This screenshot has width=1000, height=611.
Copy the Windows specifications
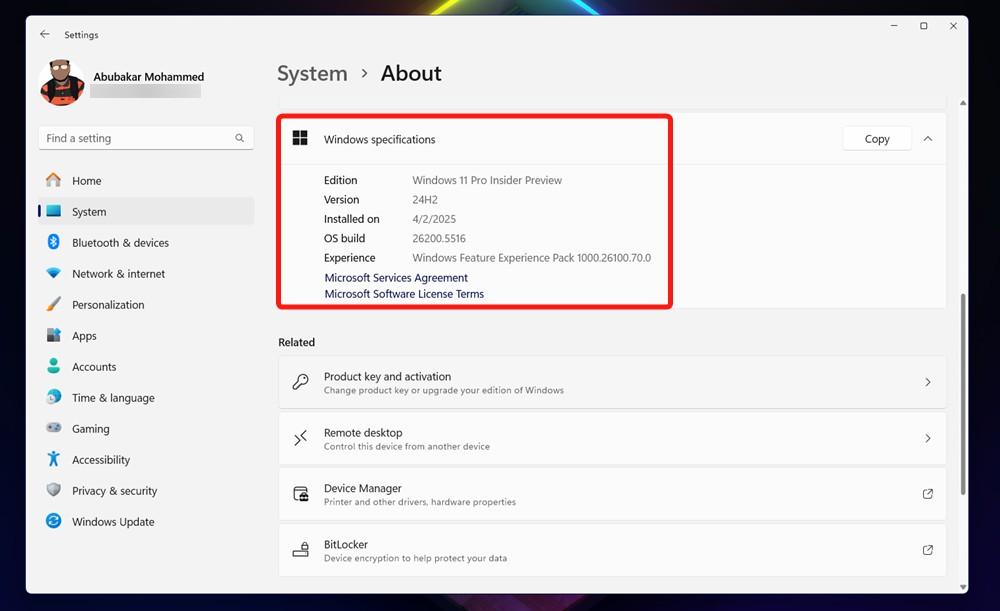click(877, 138)
